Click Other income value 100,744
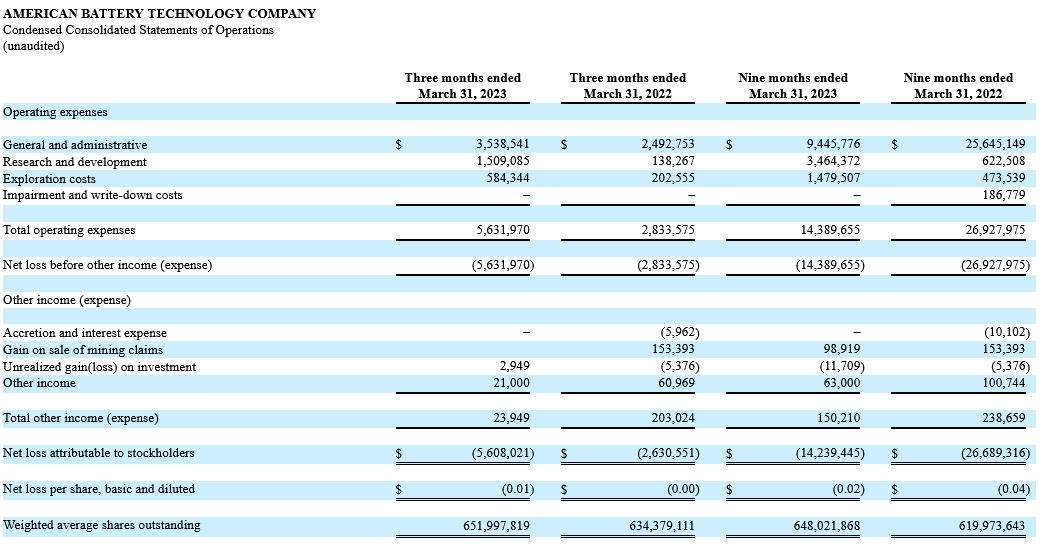This screenshot has width=1044, height=551. [1004, 383]
